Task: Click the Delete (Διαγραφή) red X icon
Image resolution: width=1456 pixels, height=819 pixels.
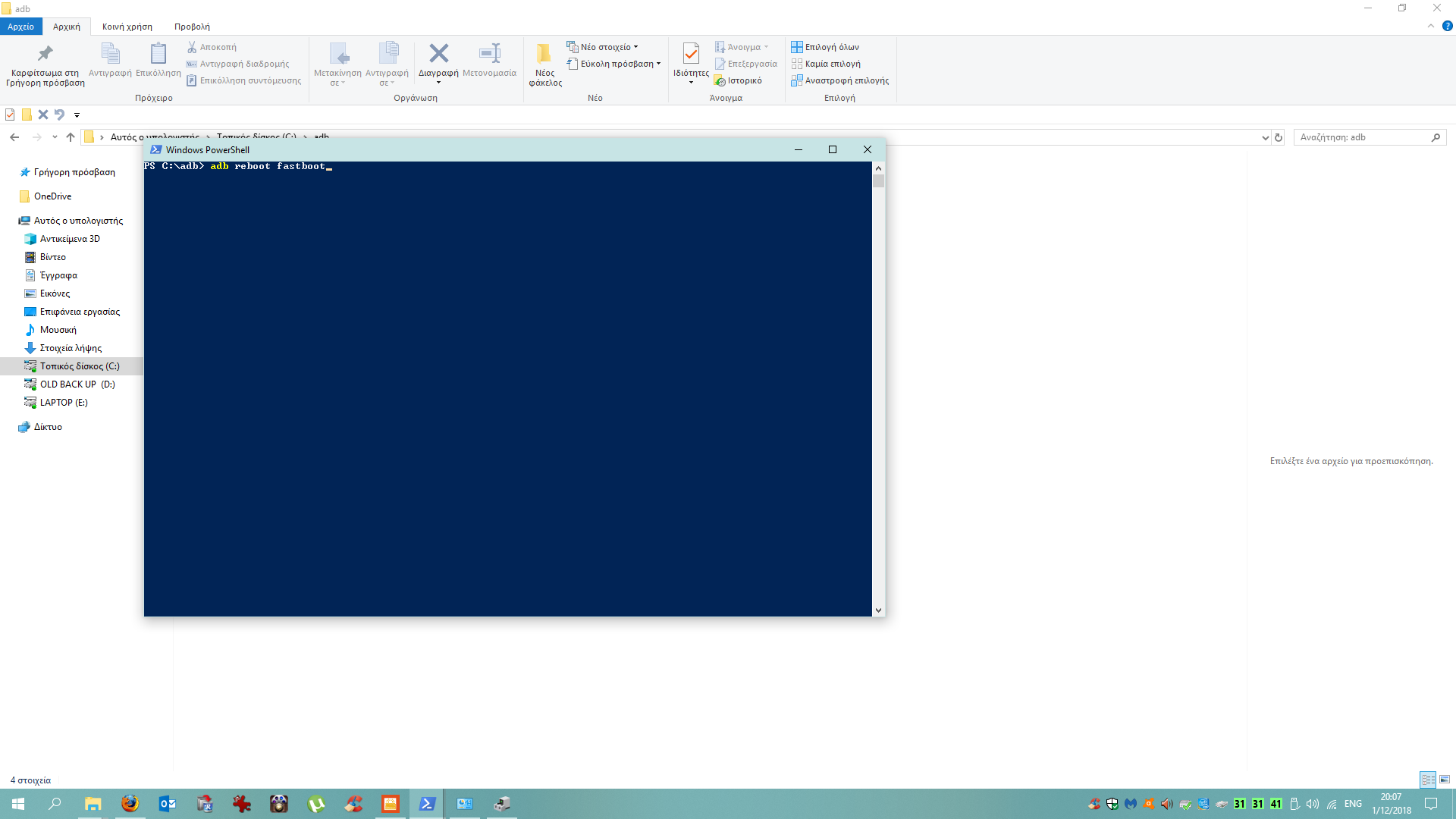Action: point(438,54)
